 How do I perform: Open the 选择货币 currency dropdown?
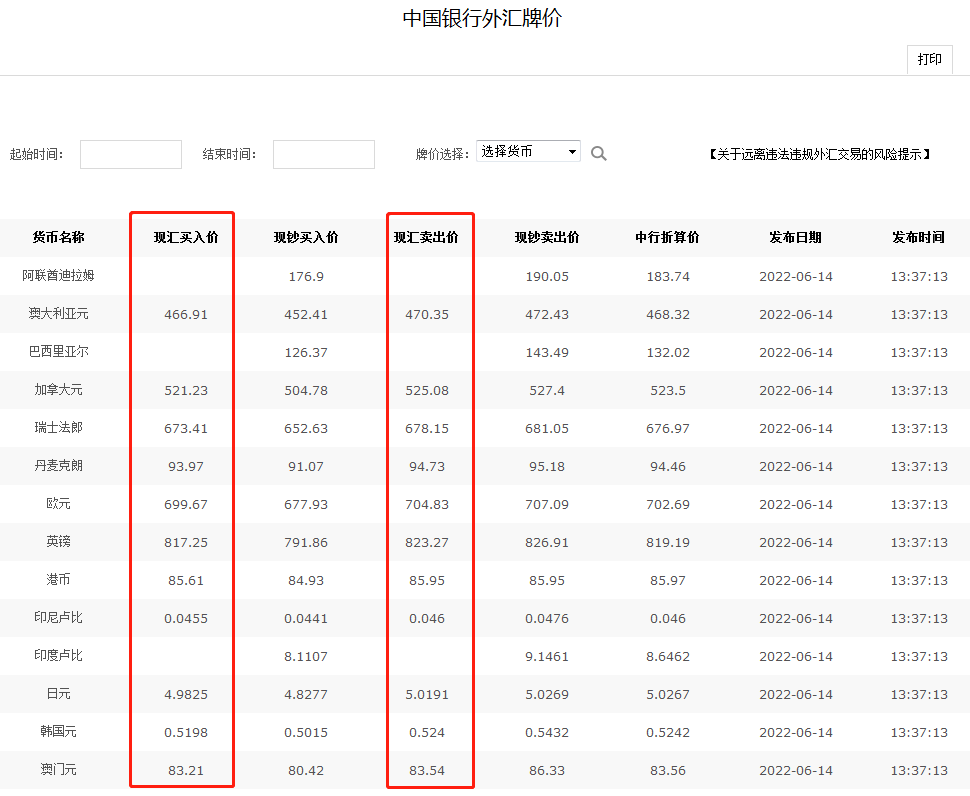(528, 152)
